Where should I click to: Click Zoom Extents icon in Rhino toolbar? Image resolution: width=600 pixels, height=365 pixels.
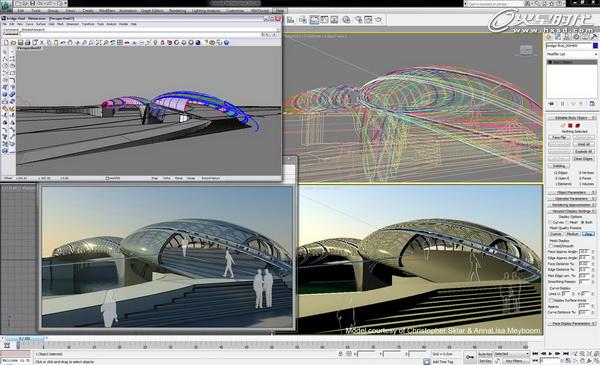(x=98, y=42)
